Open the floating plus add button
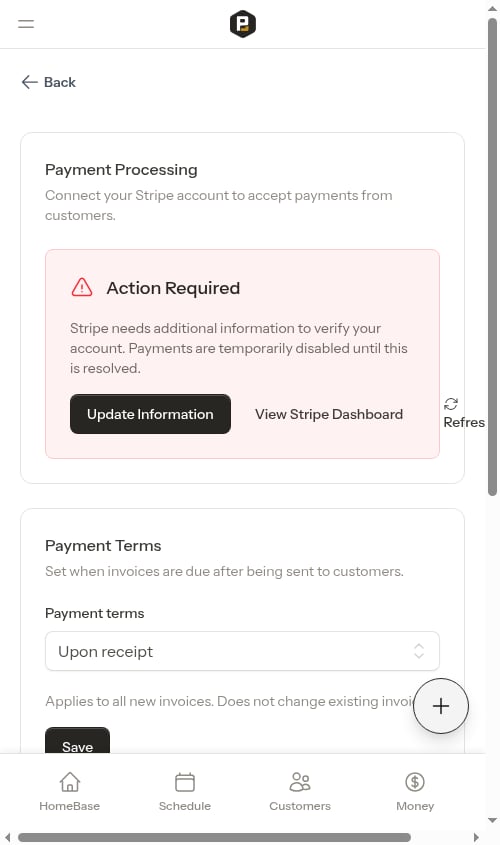The image size is (500, 845). pos(441,706)
